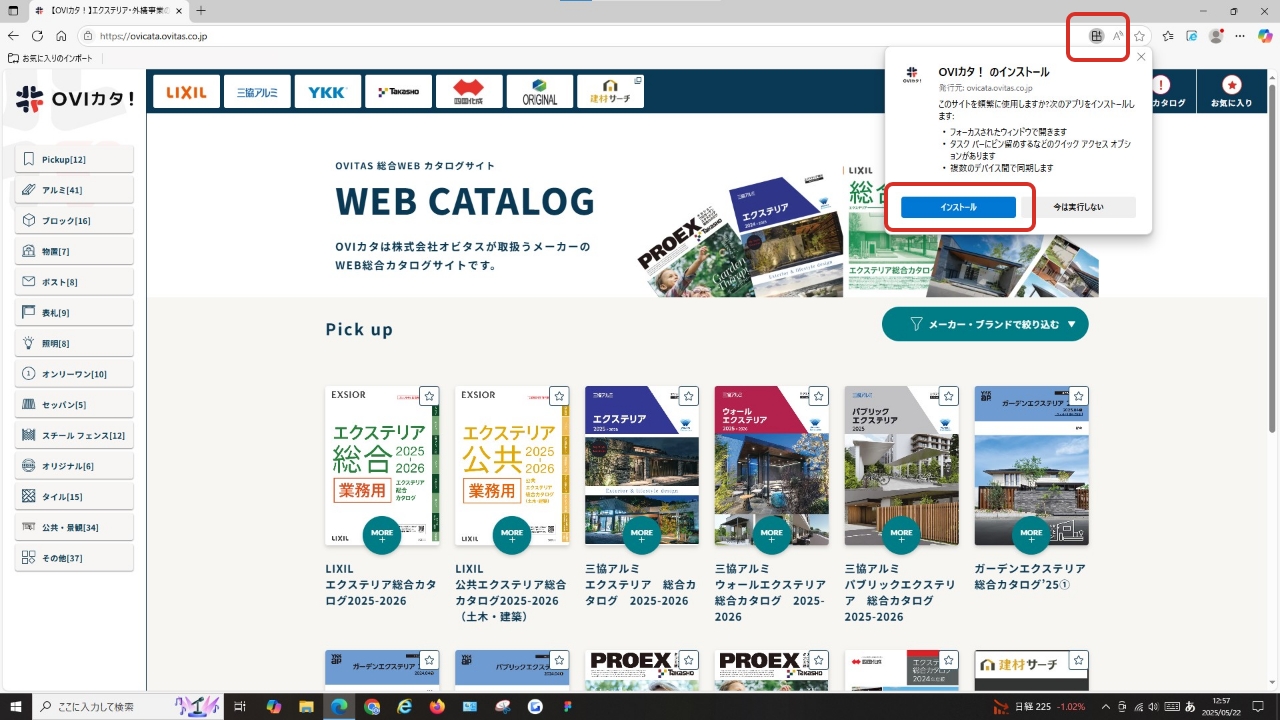Image resolution: width=1280 pixels, height=720 pixels.
Task: Favorite star on パブリックエクステリア catalog
Action: click(948, 396)
